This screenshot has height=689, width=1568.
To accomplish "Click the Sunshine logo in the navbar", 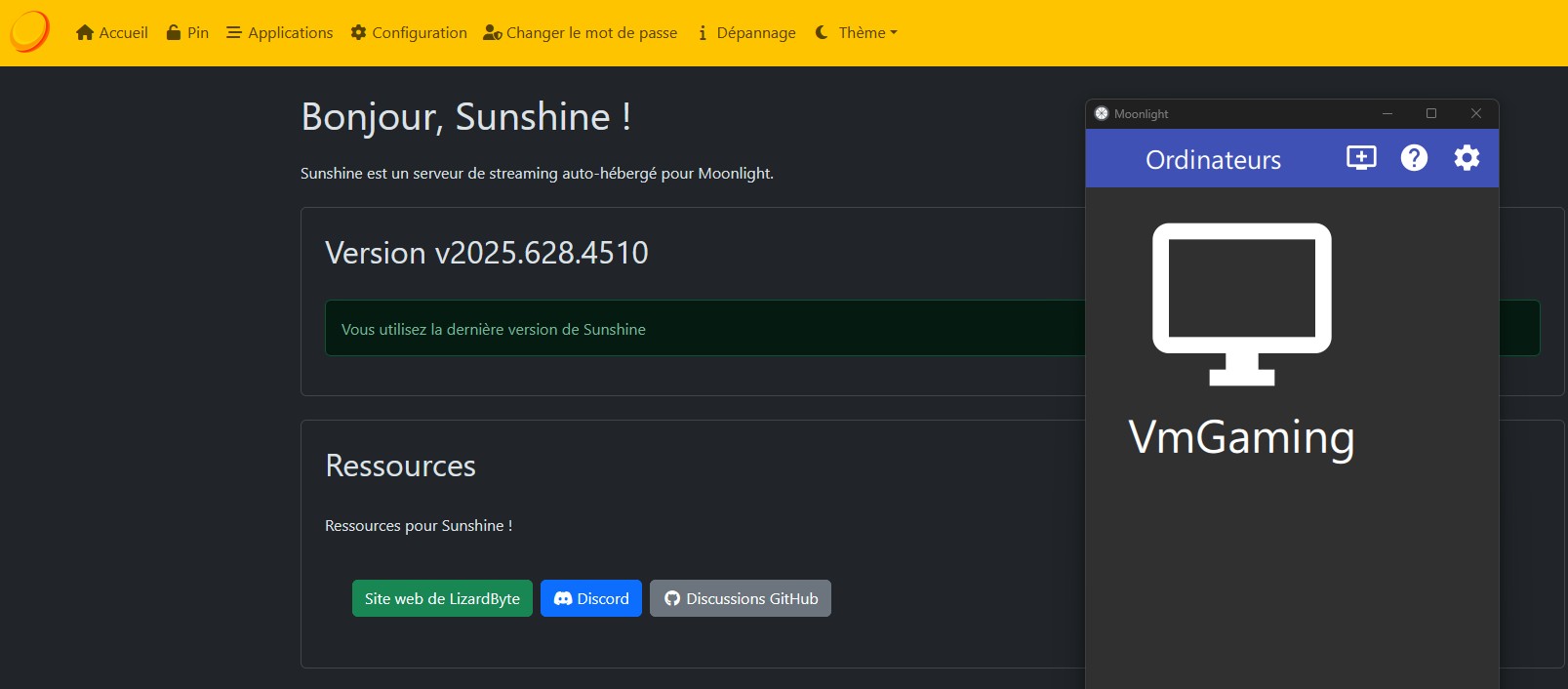I will (29, 32).
